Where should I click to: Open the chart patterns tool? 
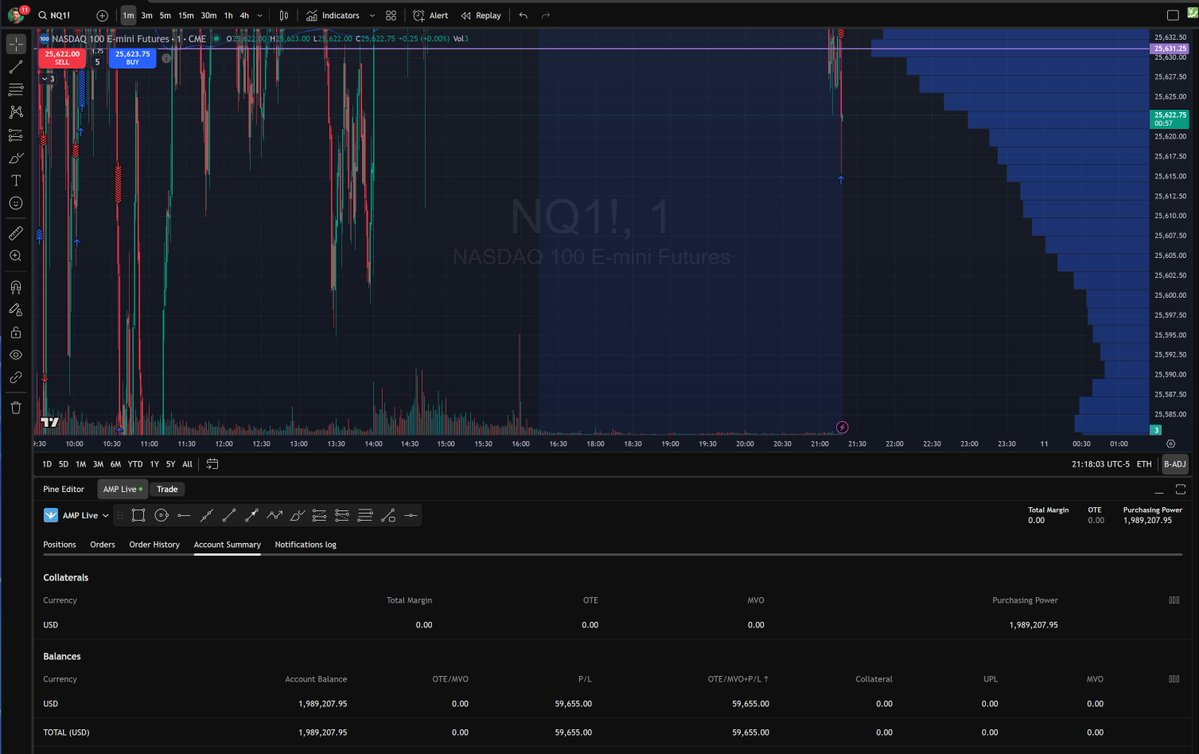16,112
